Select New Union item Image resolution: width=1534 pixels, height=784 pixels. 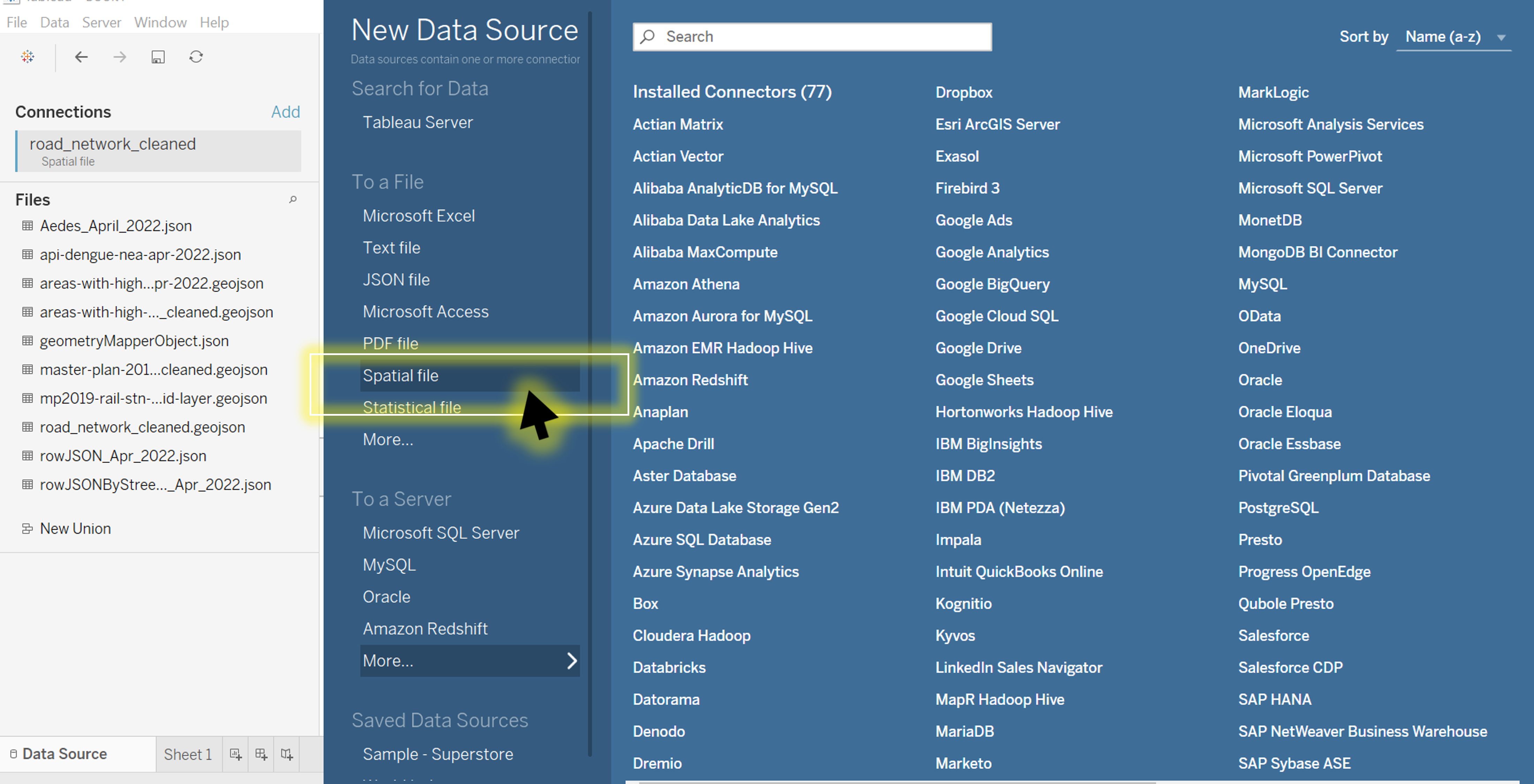[x=75, y=529]
